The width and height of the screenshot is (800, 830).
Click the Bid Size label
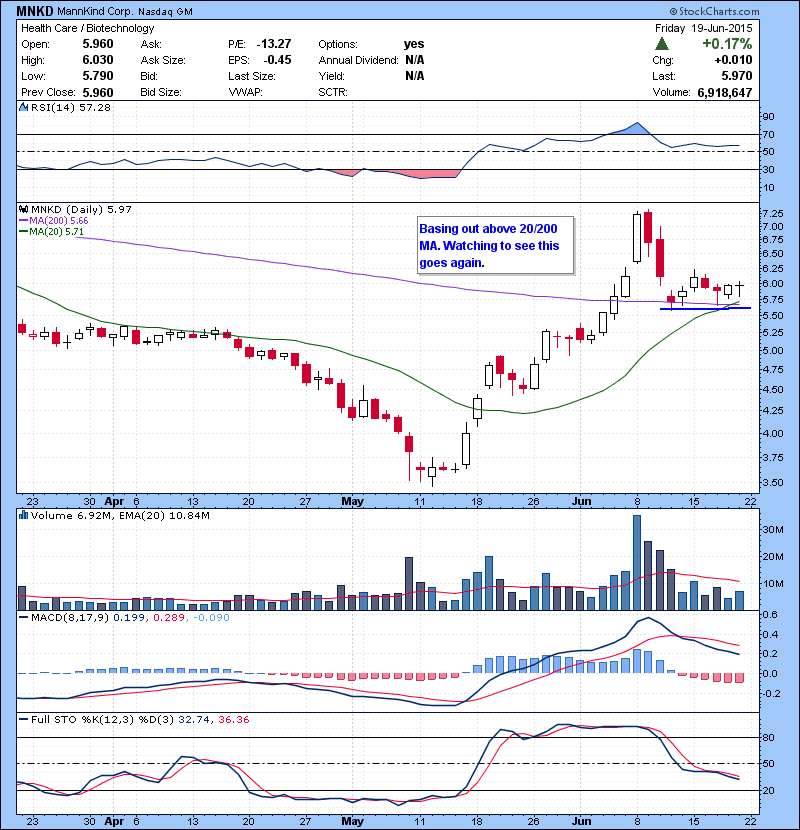(161, 92)
